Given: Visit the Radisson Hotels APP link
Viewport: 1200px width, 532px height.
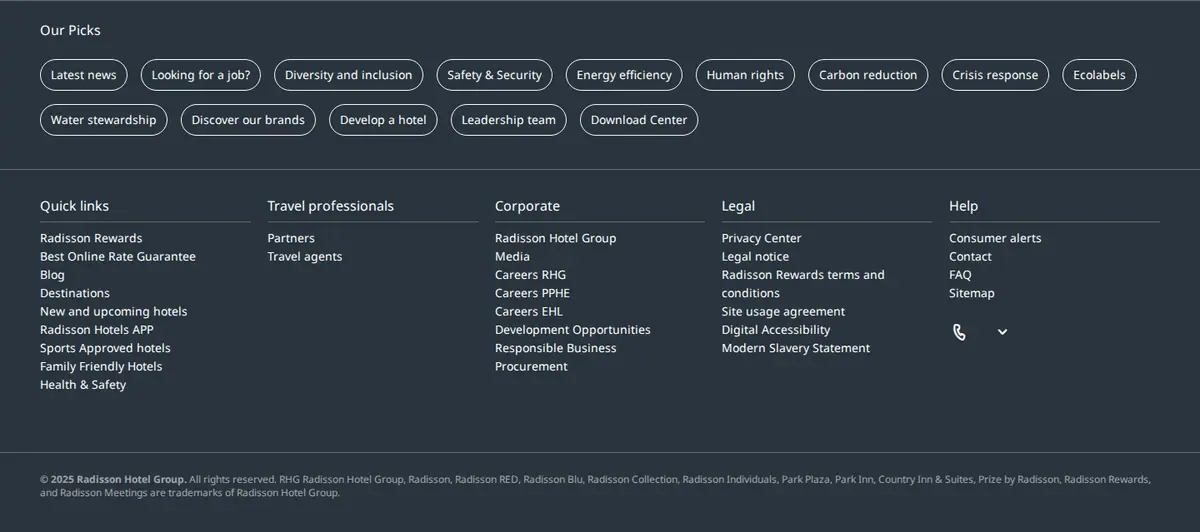Looking at the screenshot, I should coord(97,330).
